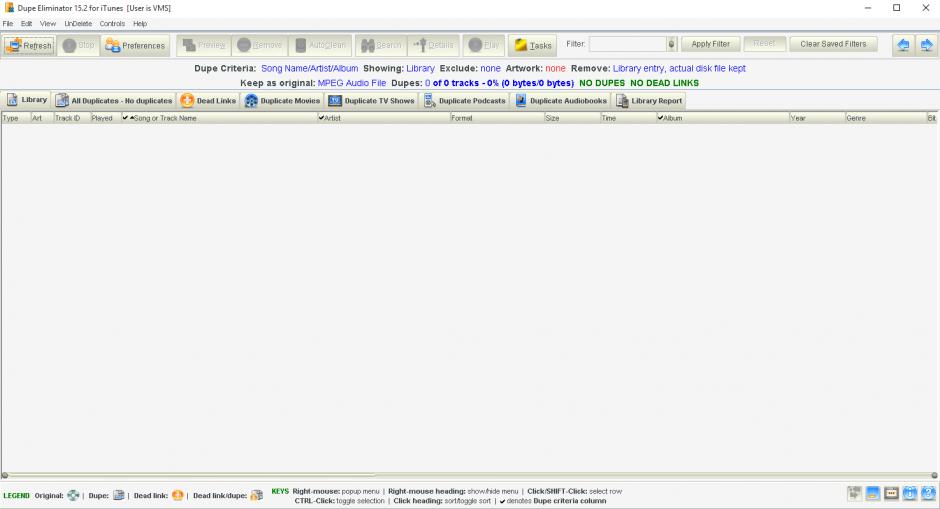This screenshot has height=509, width=940.
Task: Switch to the Dead Links tab
Action: (208, 101)
